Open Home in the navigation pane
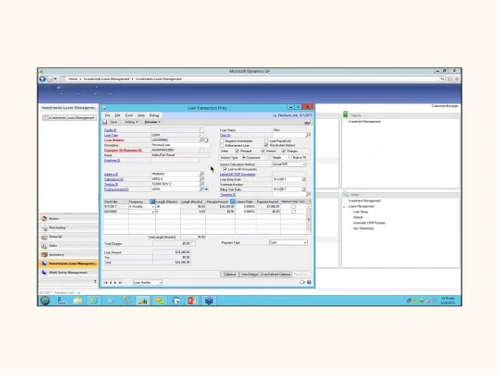Image resolution: width=500 pixels, height=375 pixels. pos(68,219)
